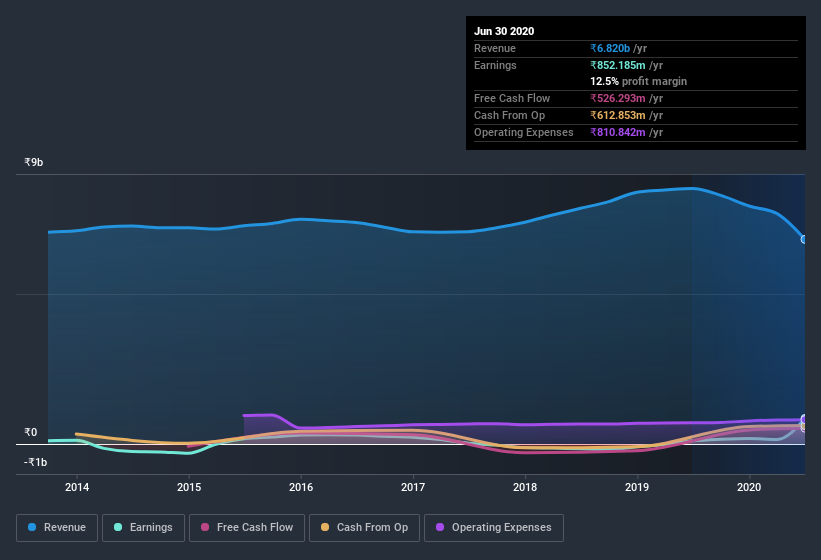Click the ₹6.820b revenue value
The image size is (821, 560).
point(610,48)
